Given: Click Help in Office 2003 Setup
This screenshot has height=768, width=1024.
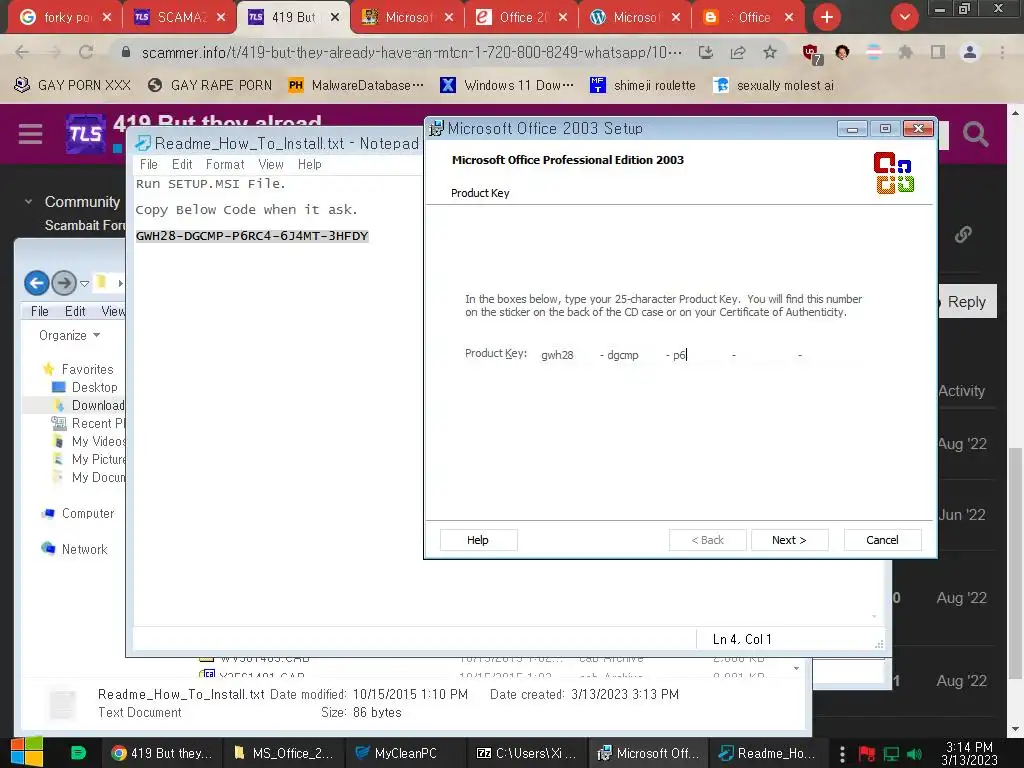Looking at the screenshot, I should (477, 540).
